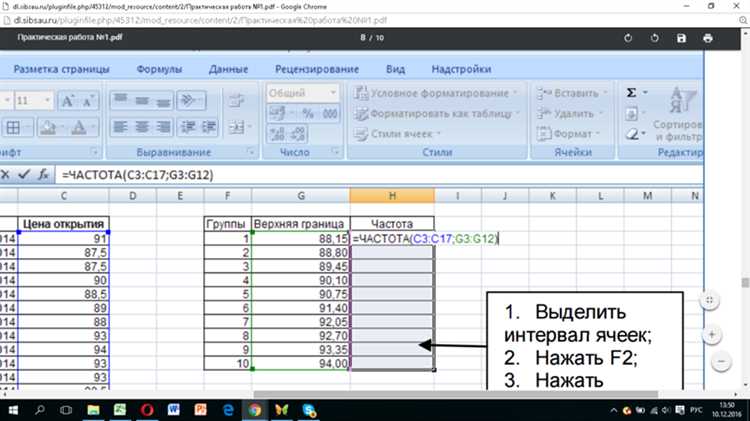Open 'Разметка страницы' ribbon tab
750x421 pixels.
pos(61,69)
